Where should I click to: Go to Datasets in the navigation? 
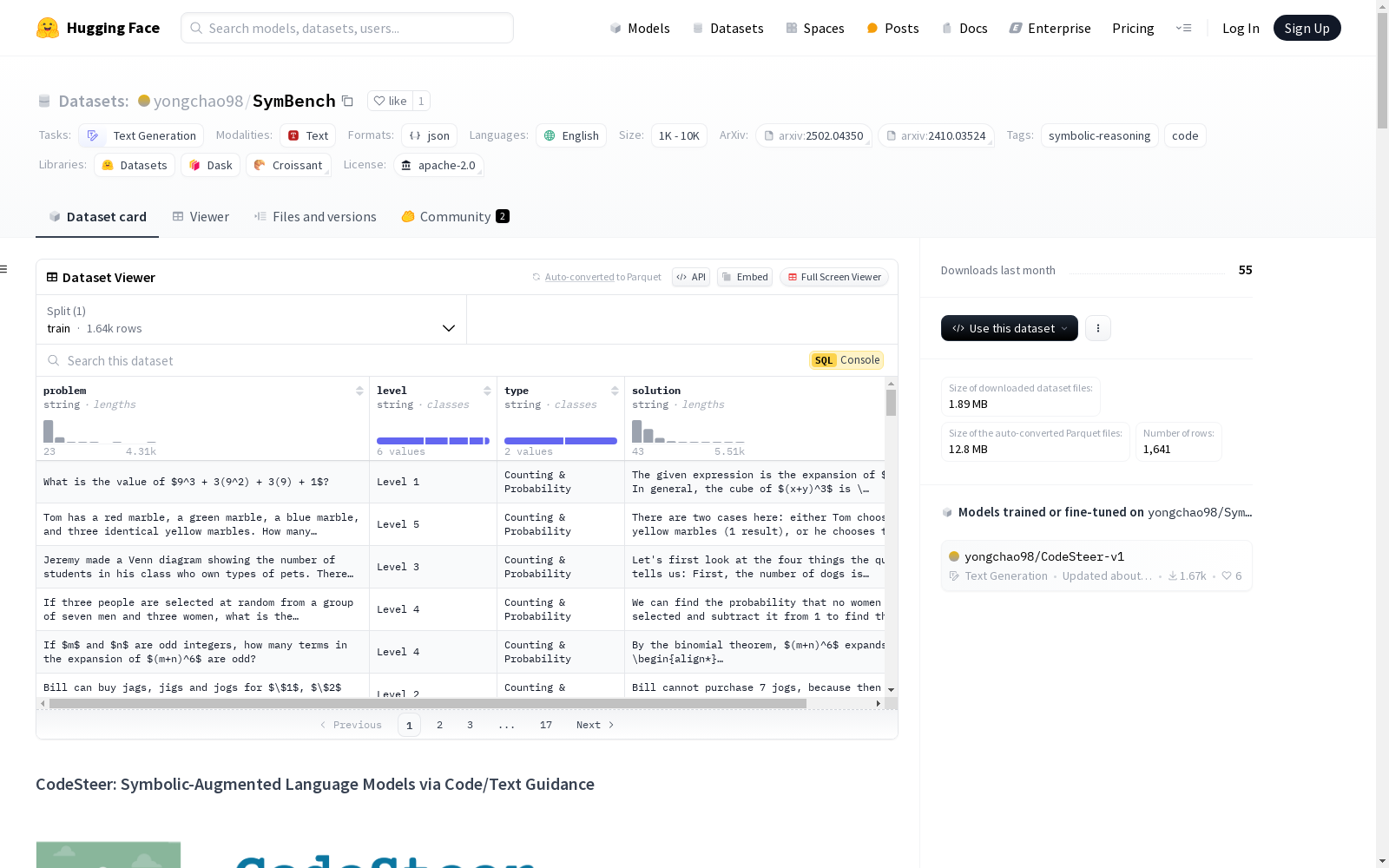pyautogui.click(x=727, y=28)
